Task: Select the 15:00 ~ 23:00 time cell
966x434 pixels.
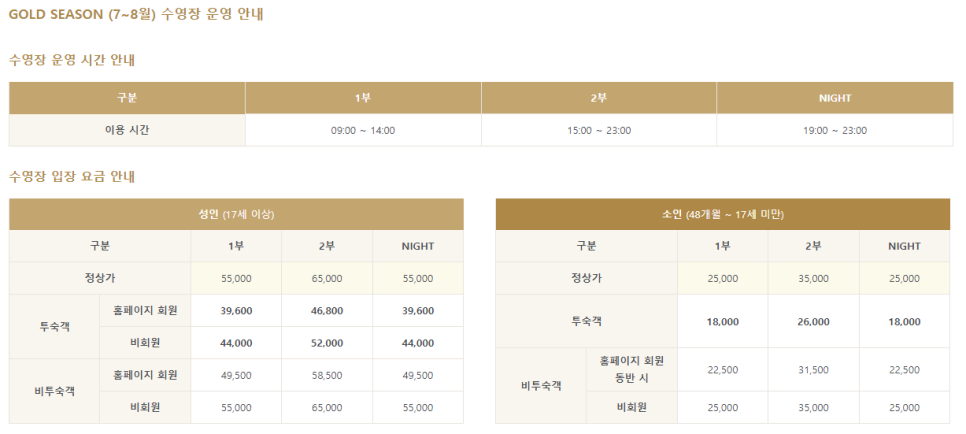Action: tap(598, 131)
